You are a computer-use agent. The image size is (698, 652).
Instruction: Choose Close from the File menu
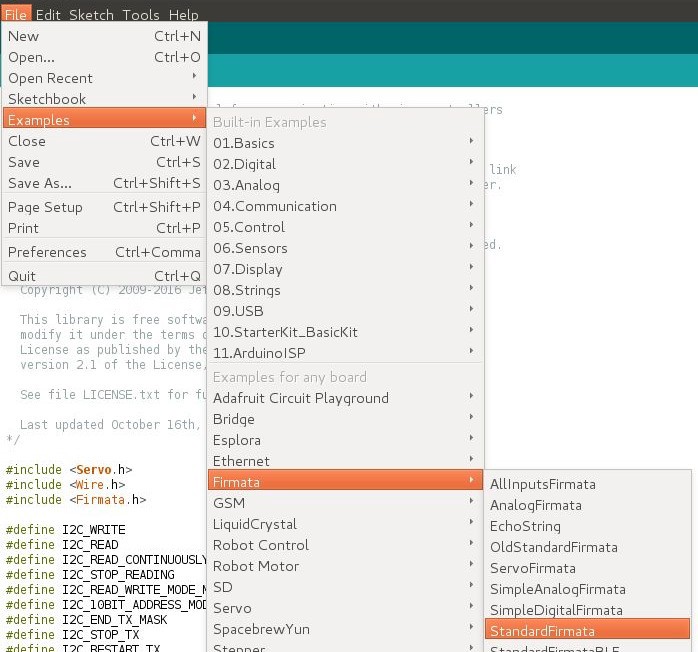tap(104, 141)
